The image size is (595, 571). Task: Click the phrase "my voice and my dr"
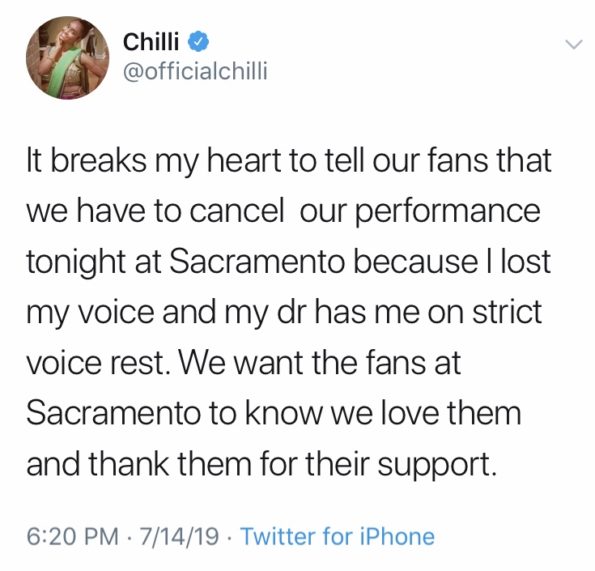(x=166, y=313)
